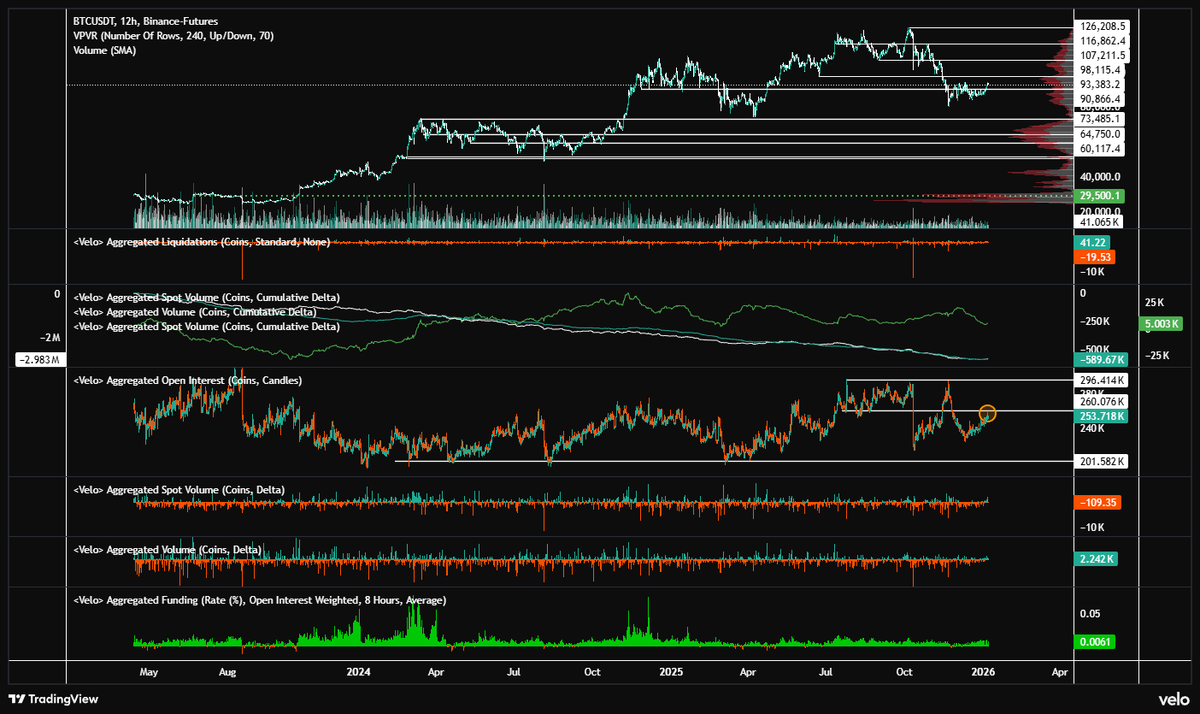Click the Aggregated Open Interest indicator title

pos(188,381)
